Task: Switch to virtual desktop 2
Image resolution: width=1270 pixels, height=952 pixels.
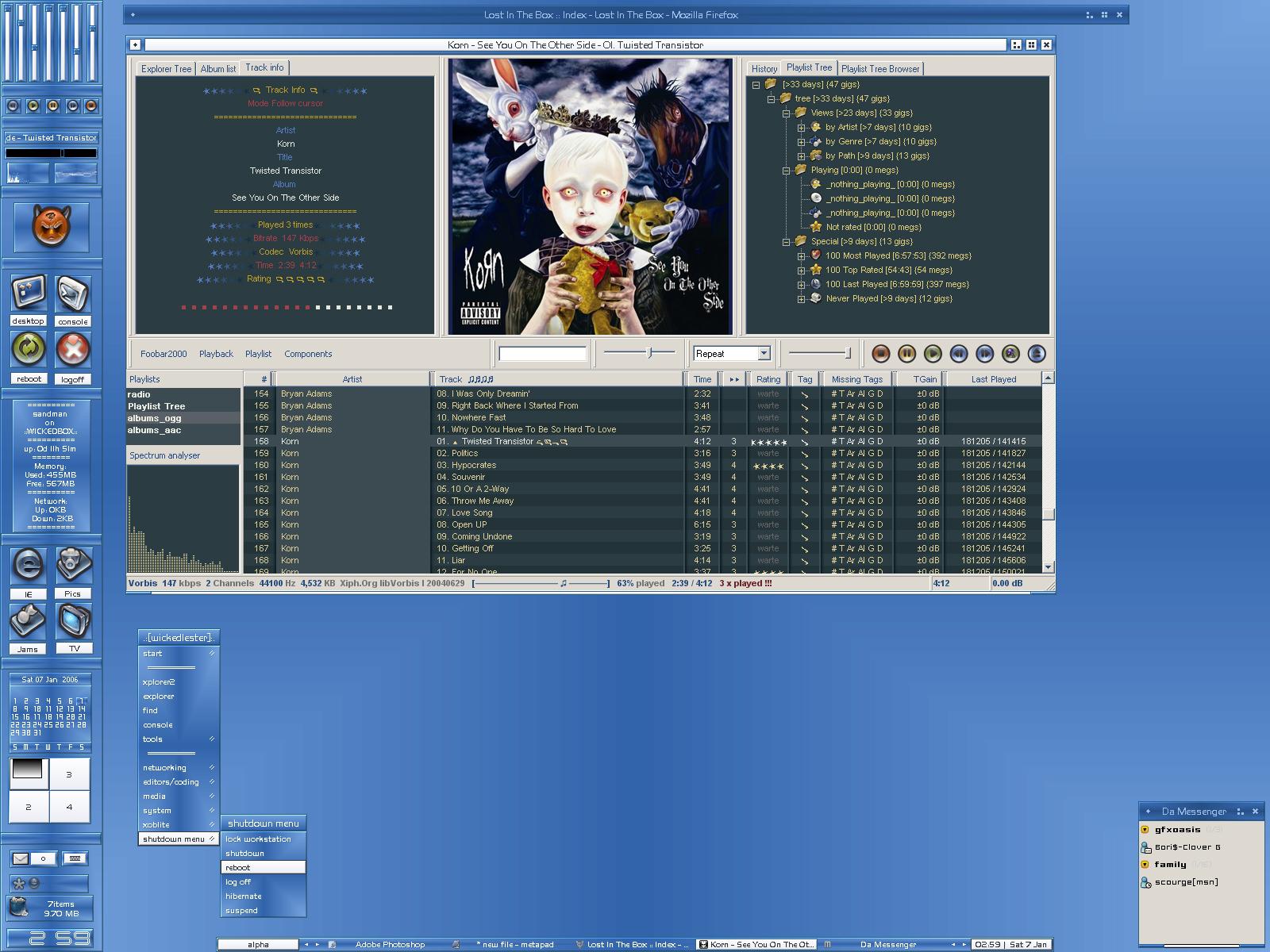Action: click(29, 807)
